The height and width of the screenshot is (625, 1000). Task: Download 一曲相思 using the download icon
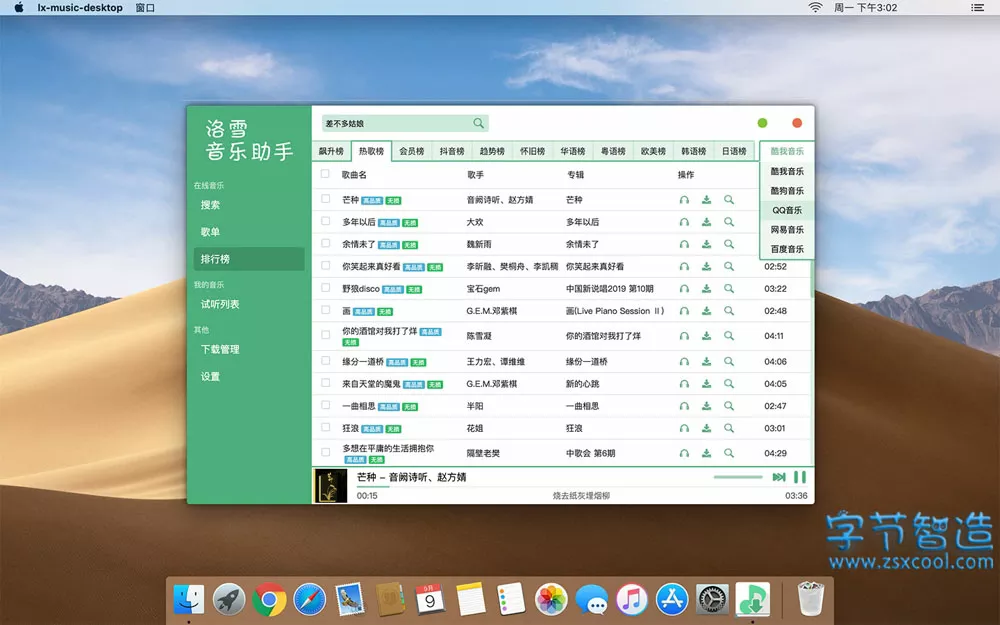(706, 406)
